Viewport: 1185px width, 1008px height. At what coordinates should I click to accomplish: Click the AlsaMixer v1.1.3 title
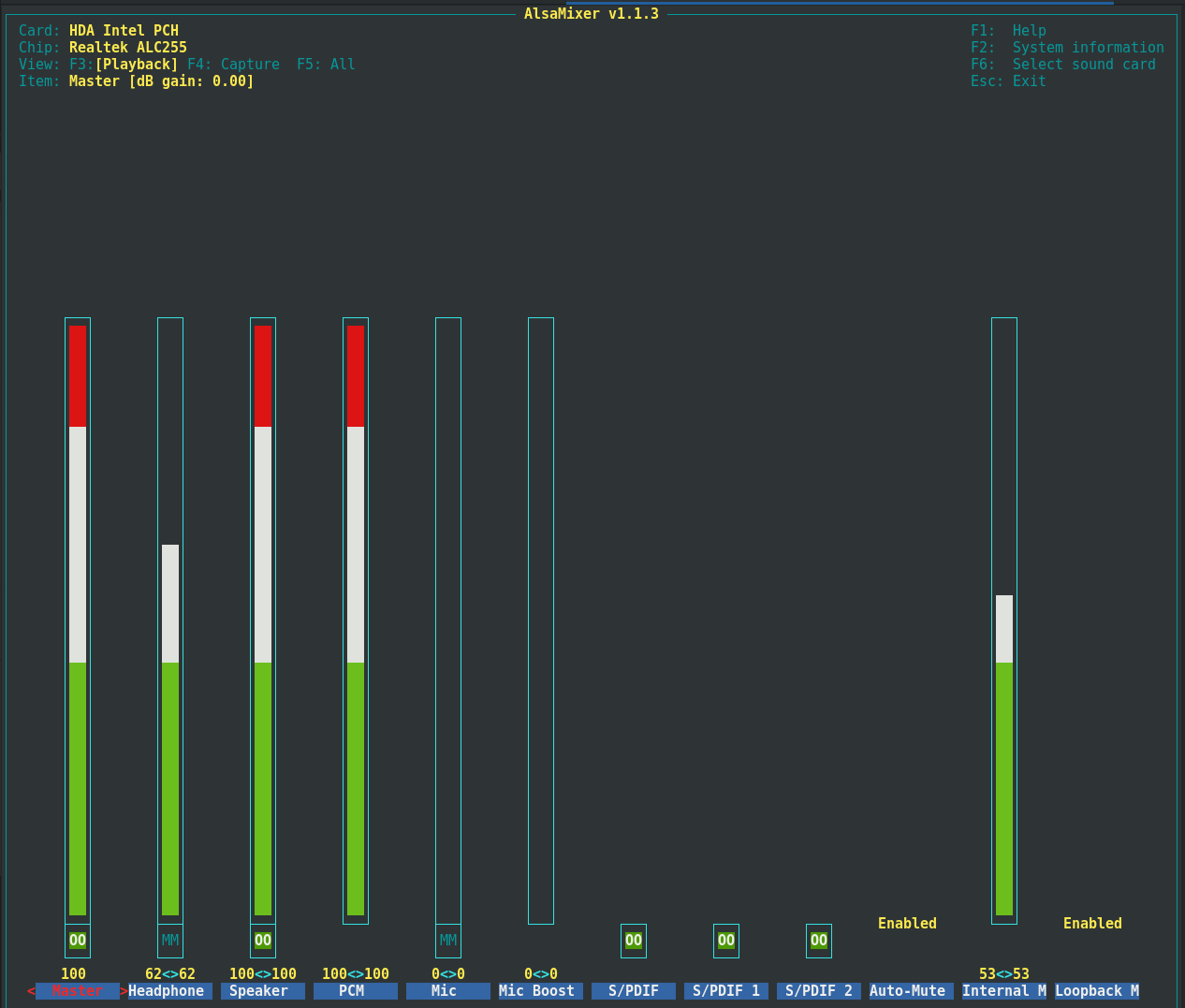(592, 14)
